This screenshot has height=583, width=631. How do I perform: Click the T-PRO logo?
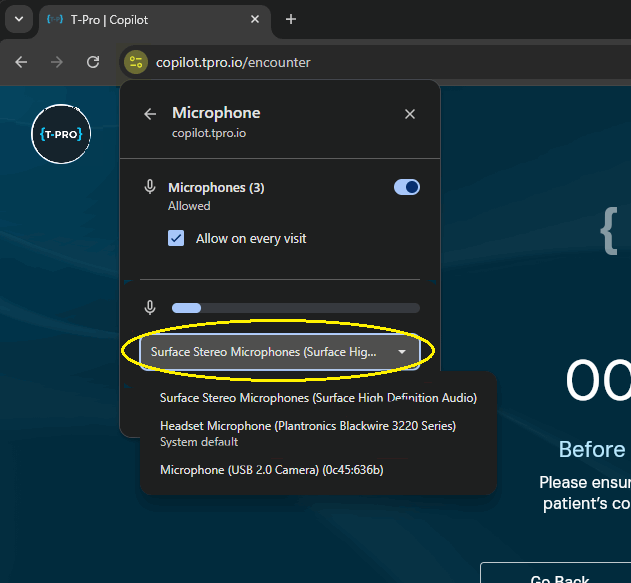point(61,133)
